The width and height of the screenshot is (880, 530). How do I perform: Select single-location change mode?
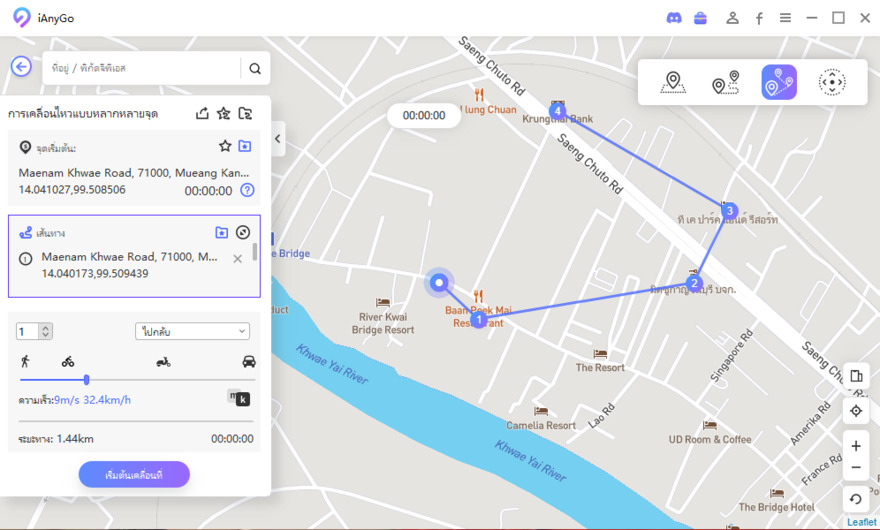(673, 82)
